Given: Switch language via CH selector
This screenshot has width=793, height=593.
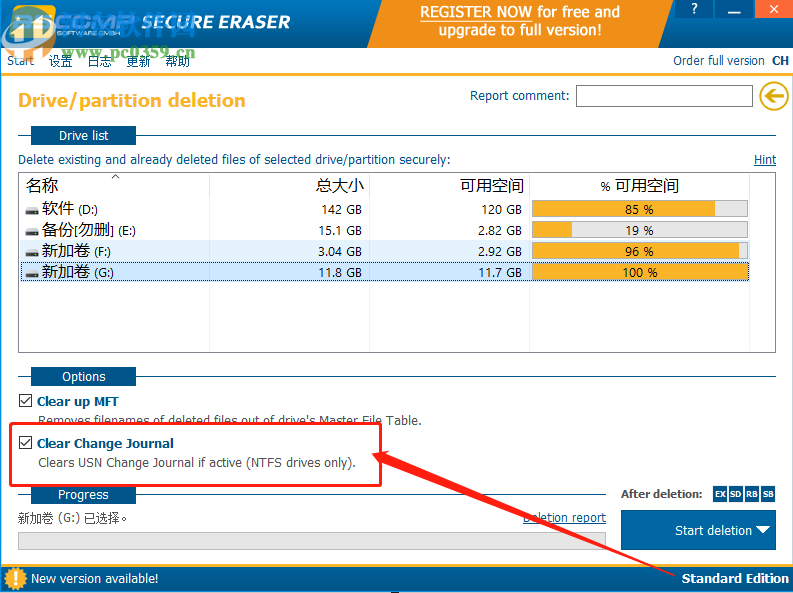Looking at the screenshot, I should point(780,61).
